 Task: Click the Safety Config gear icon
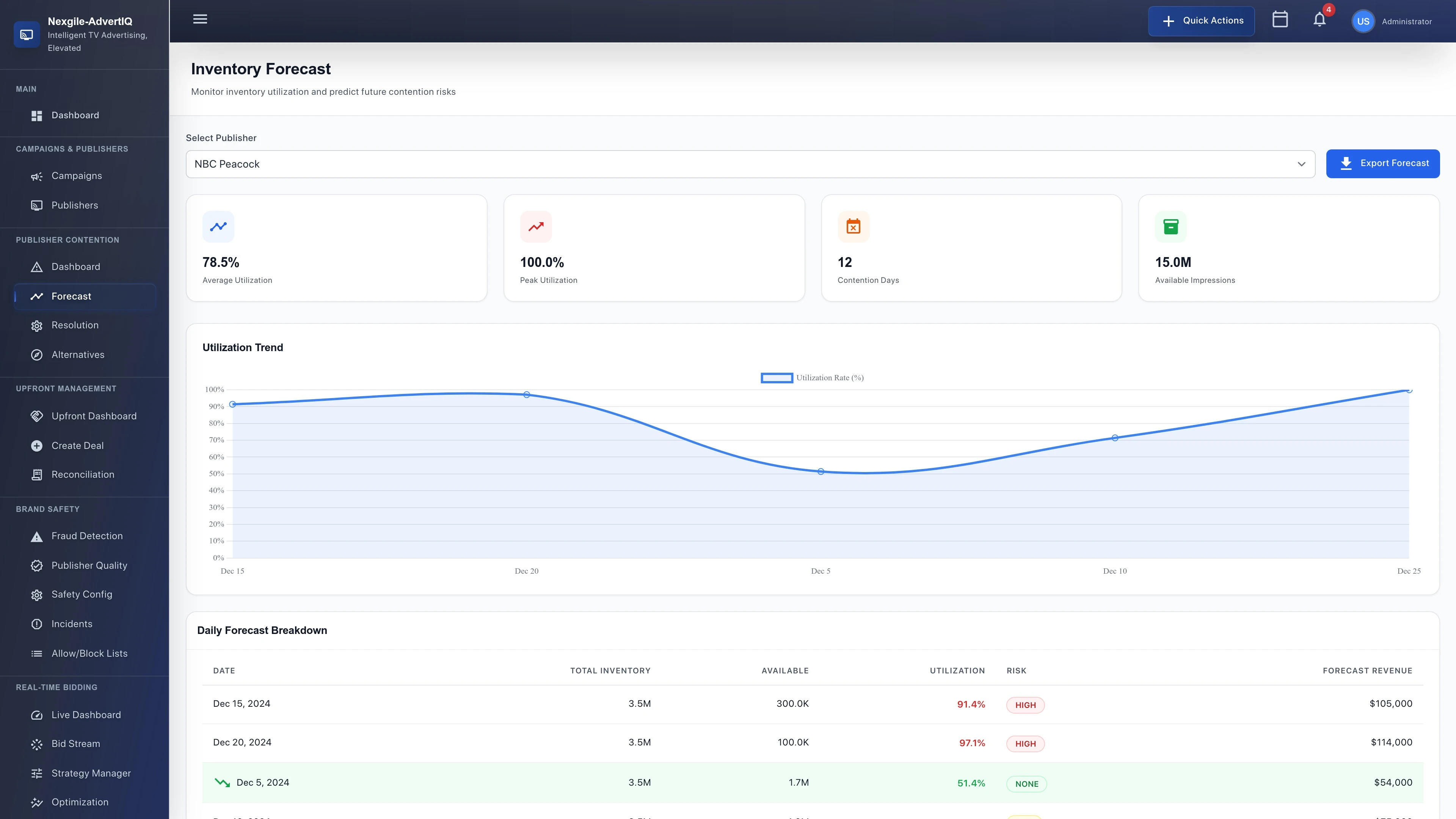point(36,595)
